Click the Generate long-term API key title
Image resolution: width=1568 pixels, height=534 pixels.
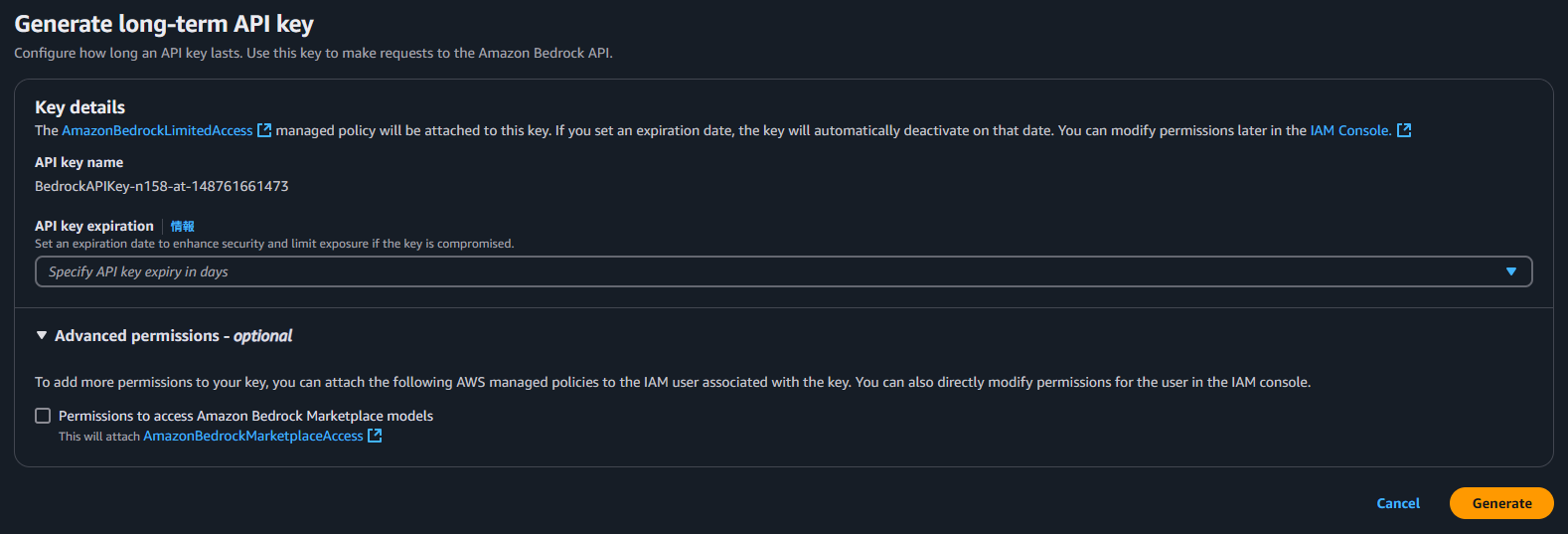tap(164, 24)
